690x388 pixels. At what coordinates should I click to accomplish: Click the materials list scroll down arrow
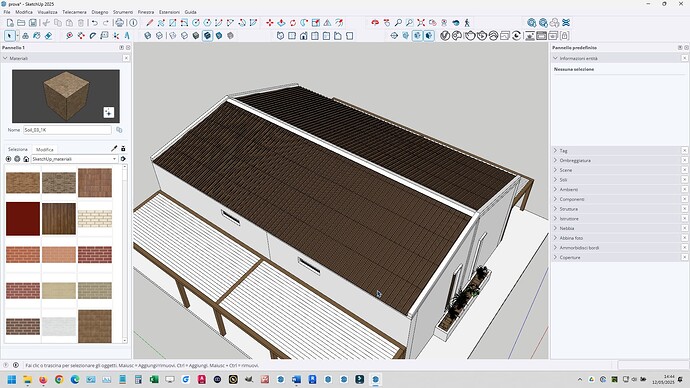tap(125, 340)
